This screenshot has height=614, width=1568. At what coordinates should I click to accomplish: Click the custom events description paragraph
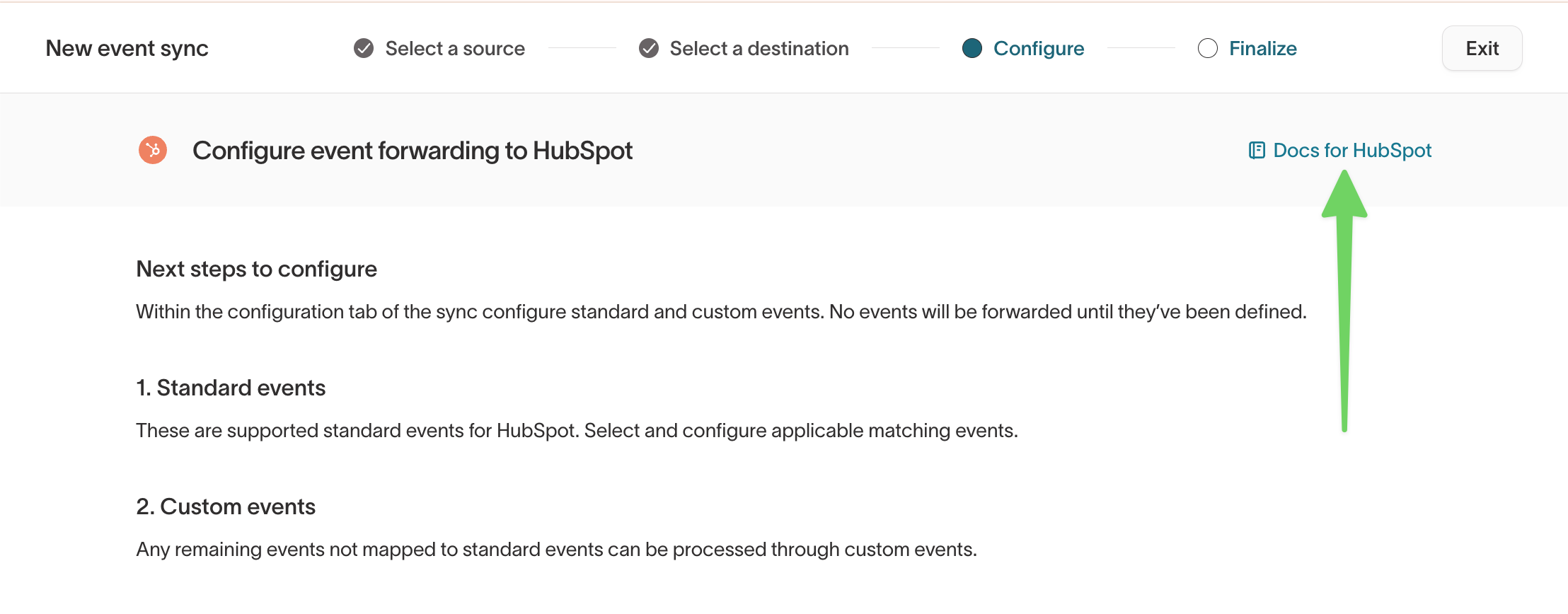[556, 549]
